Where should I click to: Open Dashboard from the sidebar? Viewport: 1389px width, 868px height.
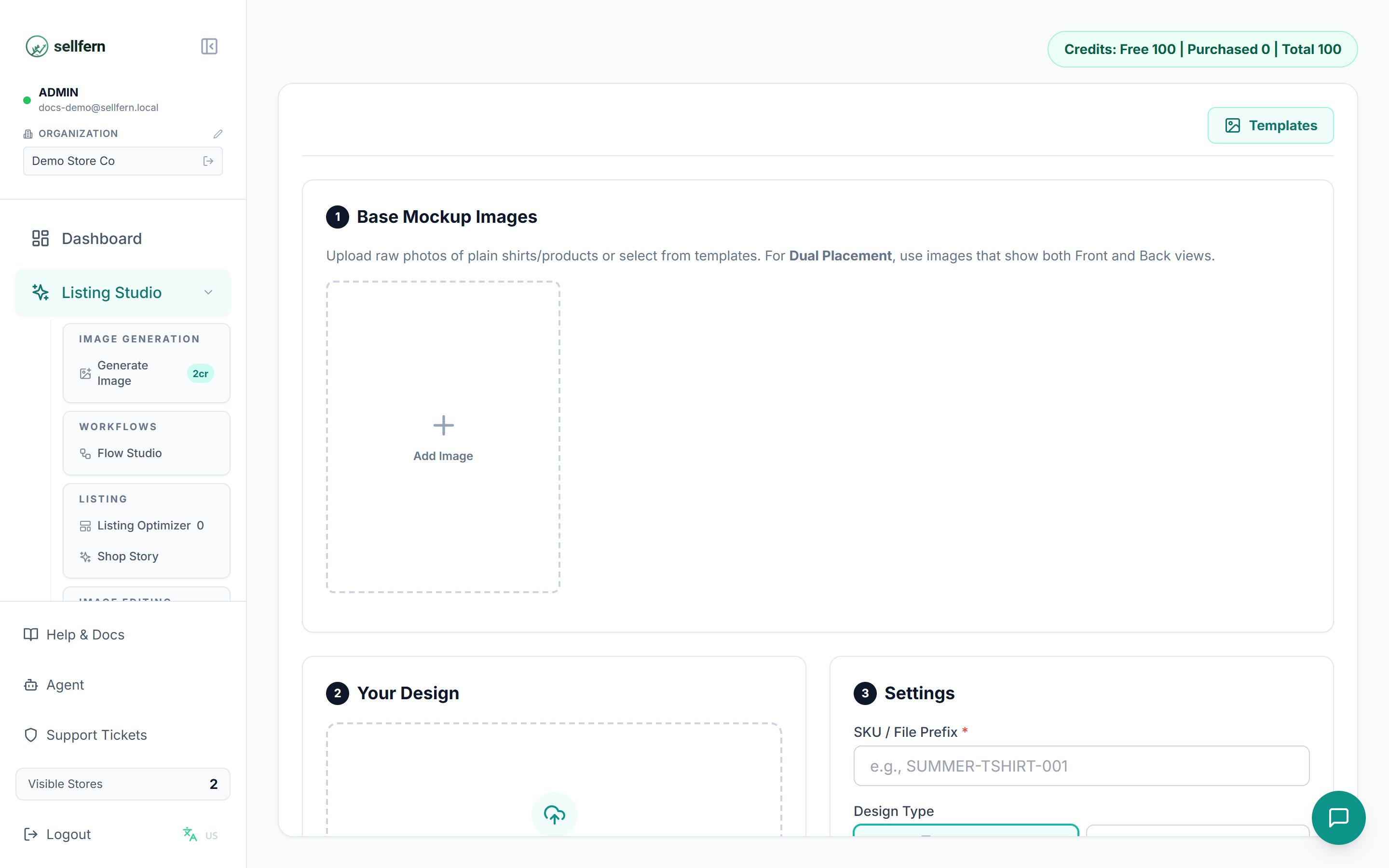point(123,238)
